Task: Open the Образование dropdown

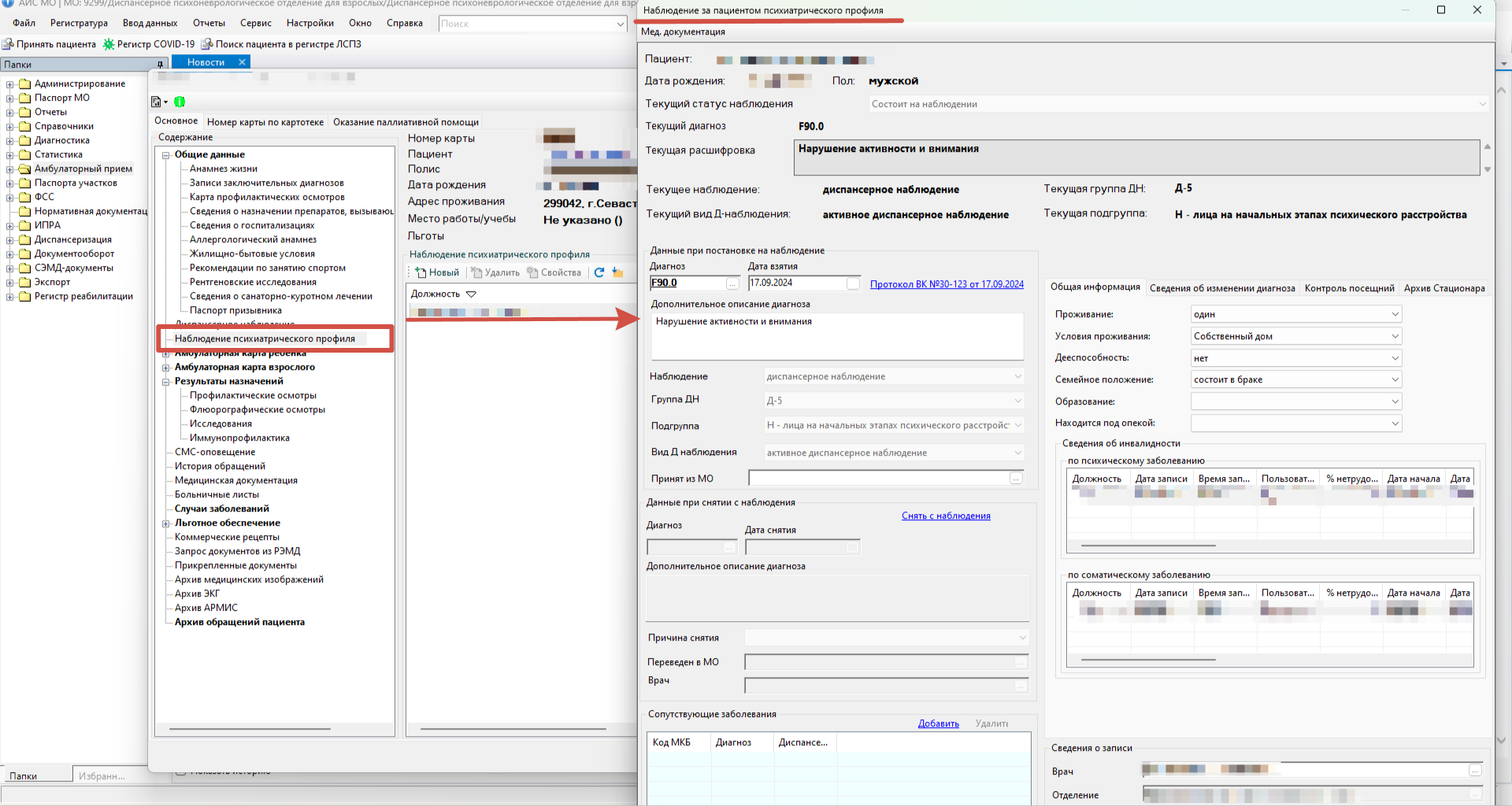Action: 1395,401
